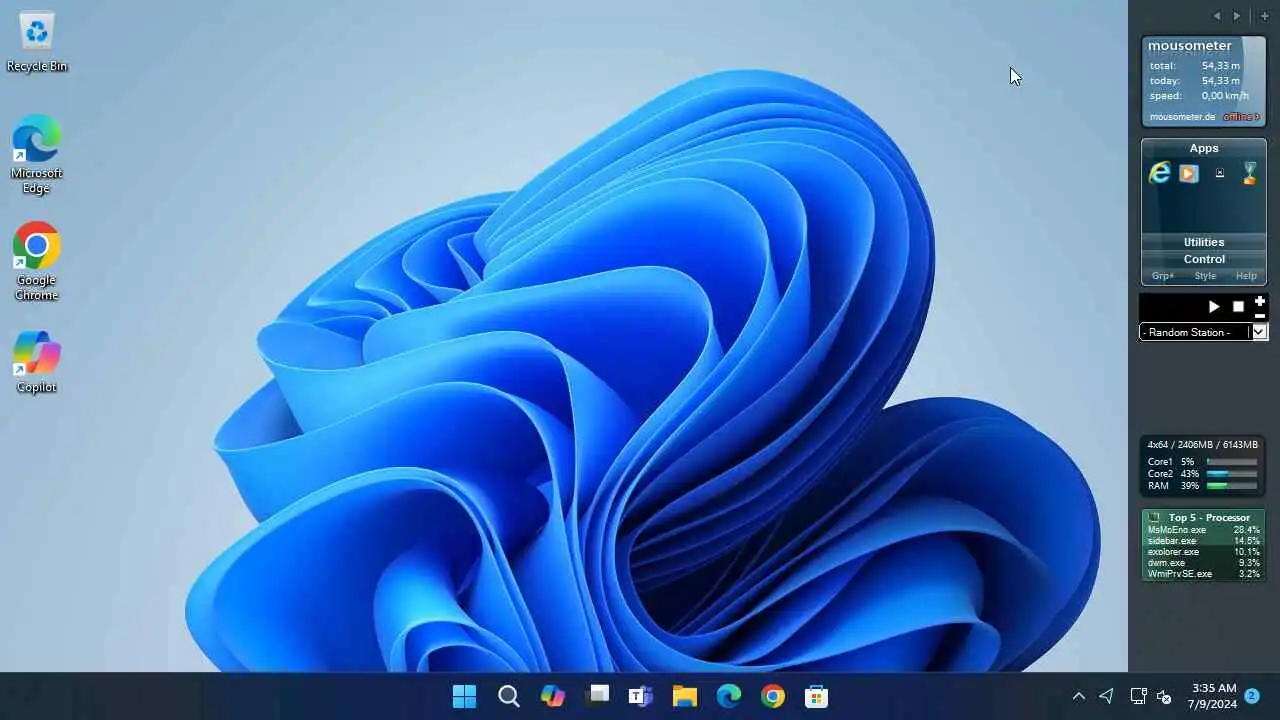Stop radio playback in the radio gadget
This screenshot has width=1280, height=720.
coord(1238,307)
